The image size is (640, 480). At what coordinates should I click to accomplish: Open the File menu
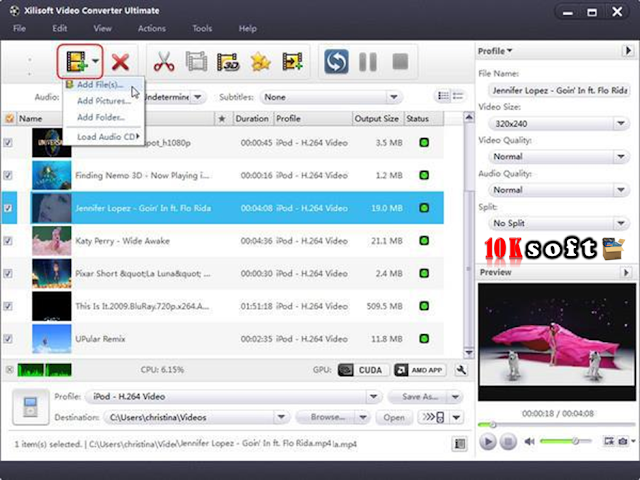coord(19,29)
